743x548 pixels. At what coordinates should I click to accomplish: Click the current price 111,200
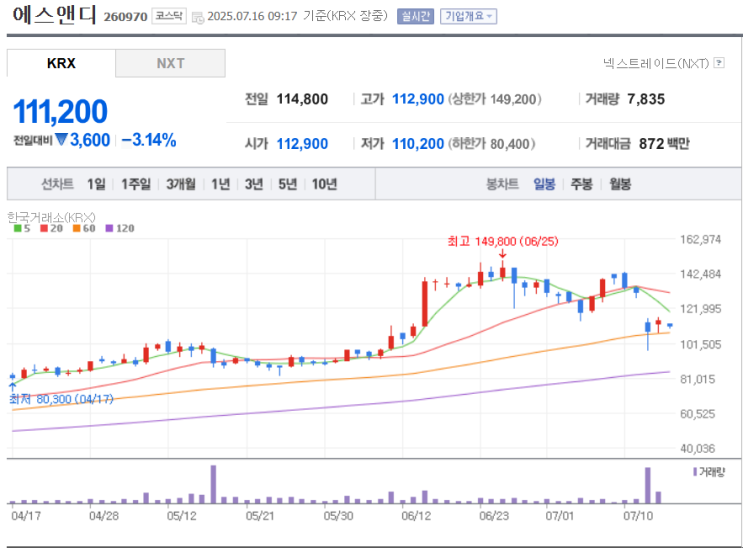(60, 111)
